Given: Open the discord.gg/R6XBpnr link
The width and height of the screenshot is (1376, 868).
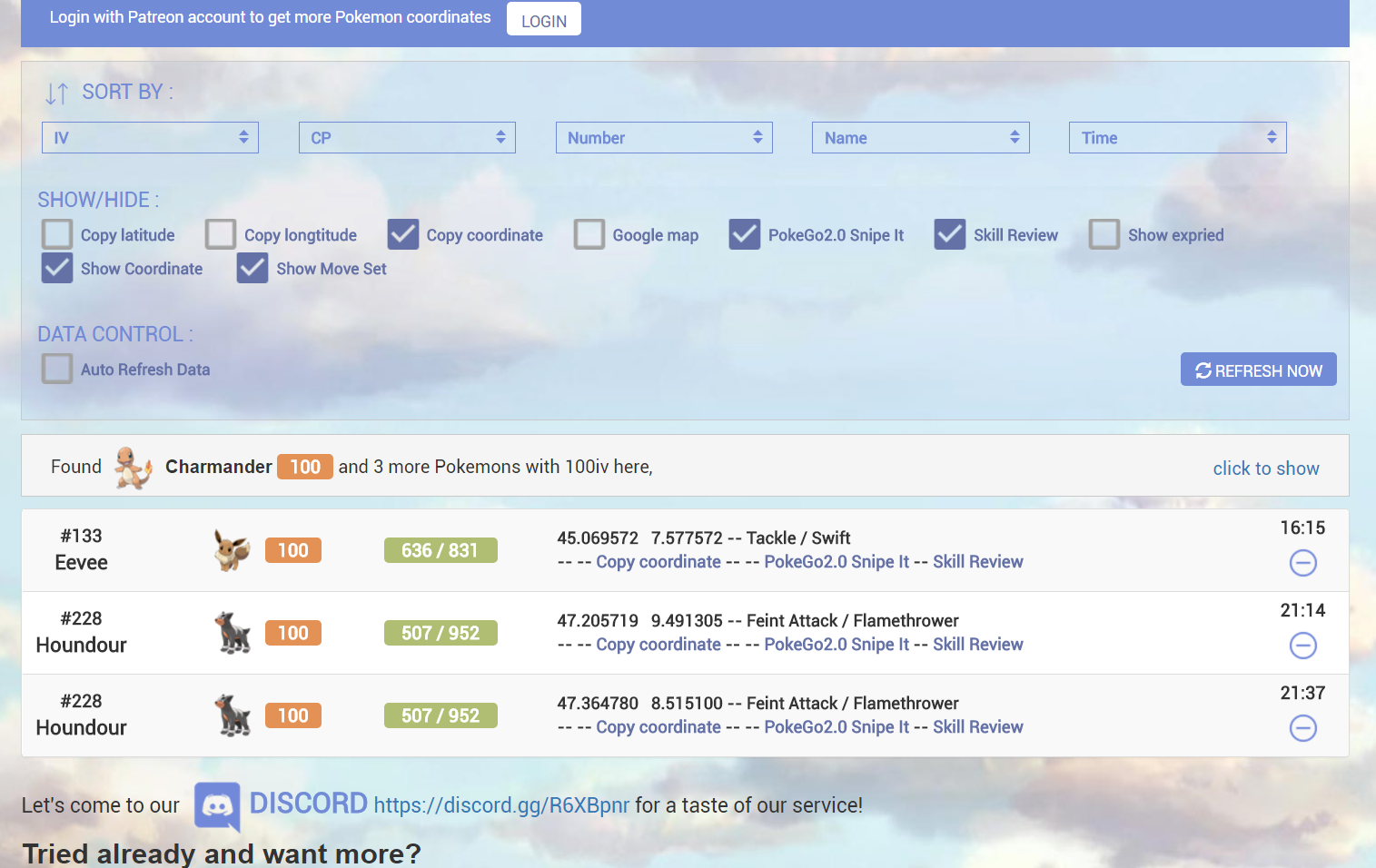Looking at the screenshot, I should point(501,805).
